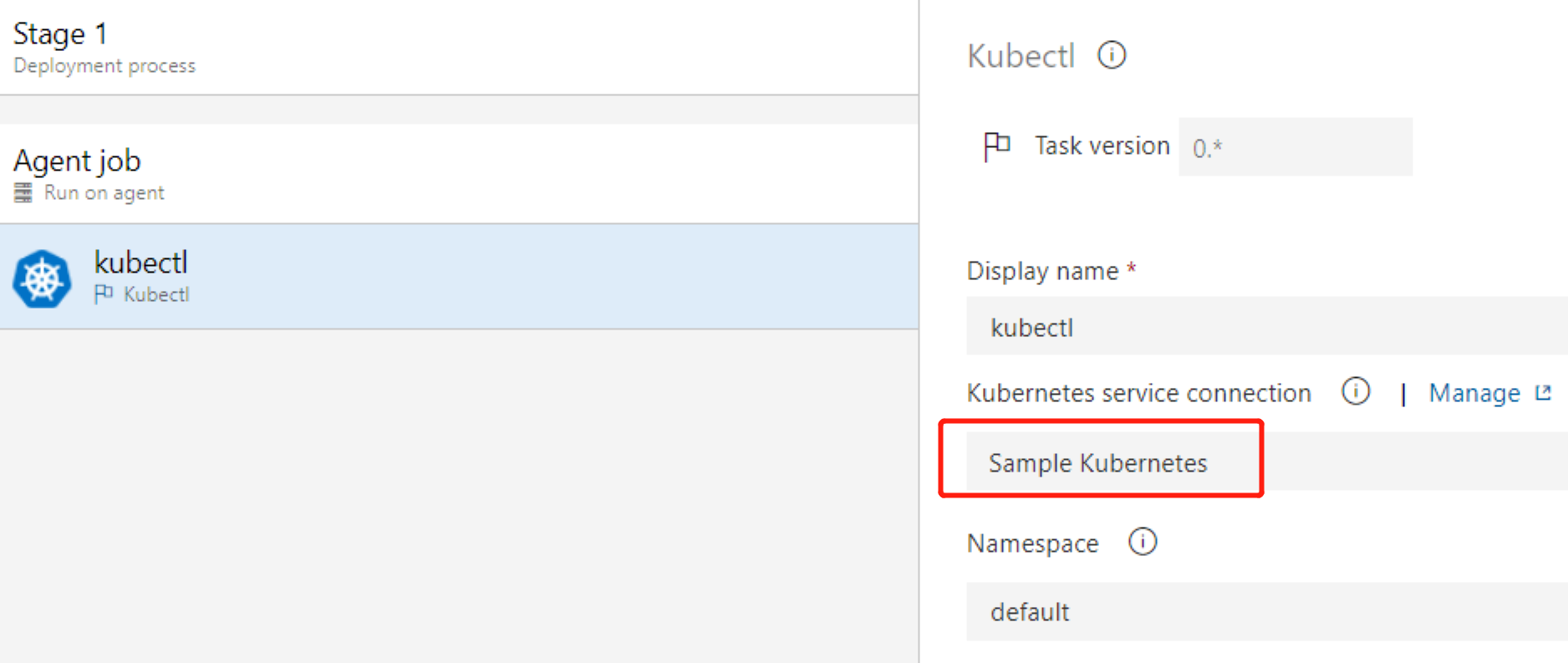This screenshot has width=1568, height=663.
Task: Click the info icon next to Kubectl title
Action: coord(1112,55)
